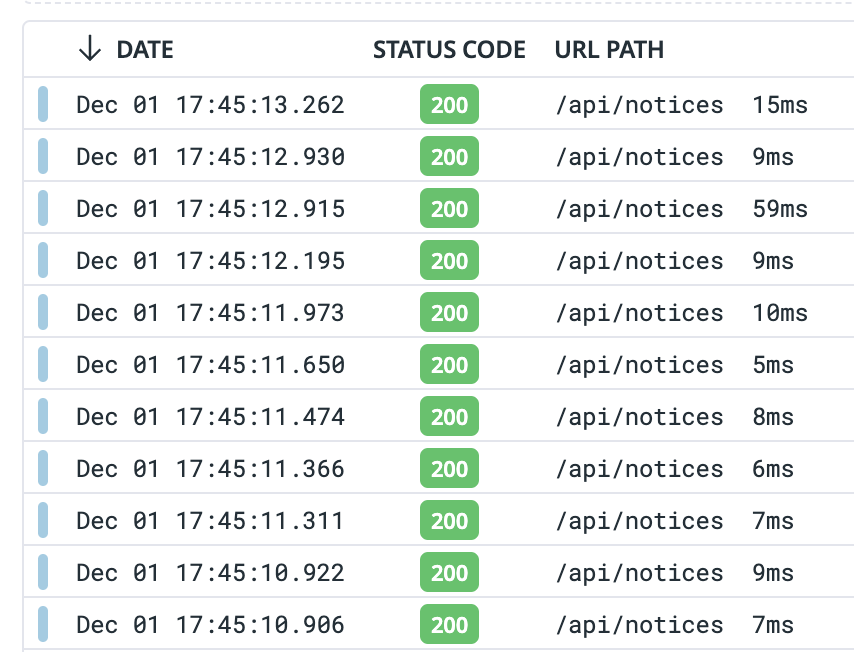Screen dimensions: 854x652
Task: Select log row dated 17:45:12.915
Action: [438, 208]
